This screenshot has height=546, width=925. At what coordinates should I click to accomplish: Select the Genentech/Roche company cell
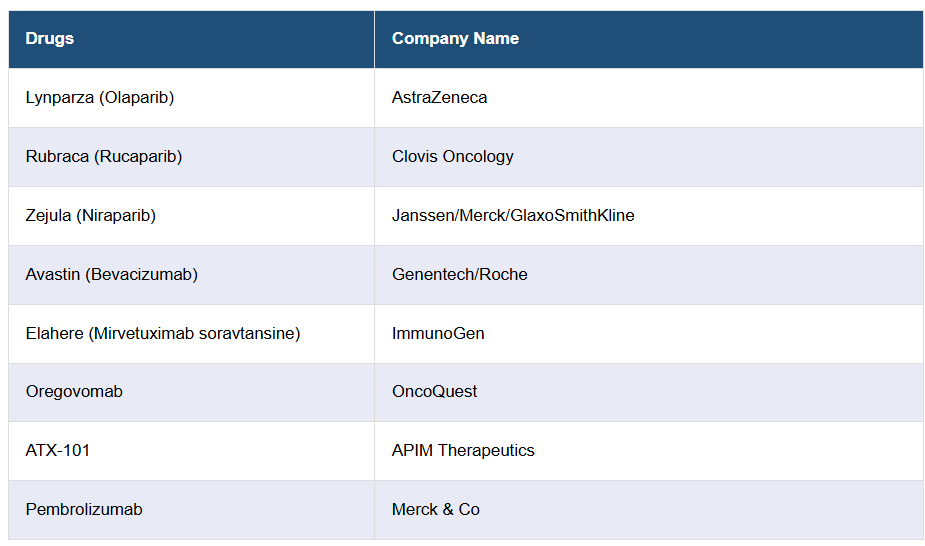click(459, 275)
